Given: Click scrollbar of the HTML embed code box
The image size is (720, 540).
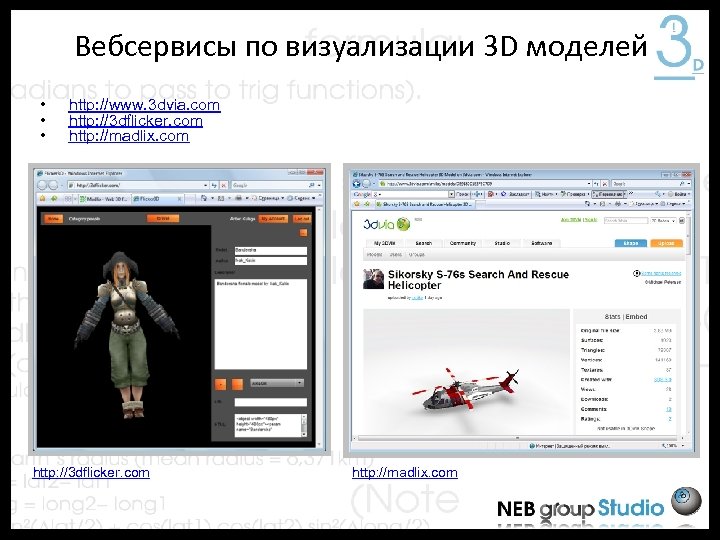Looking at the screenshot, I should pos(304,425).
